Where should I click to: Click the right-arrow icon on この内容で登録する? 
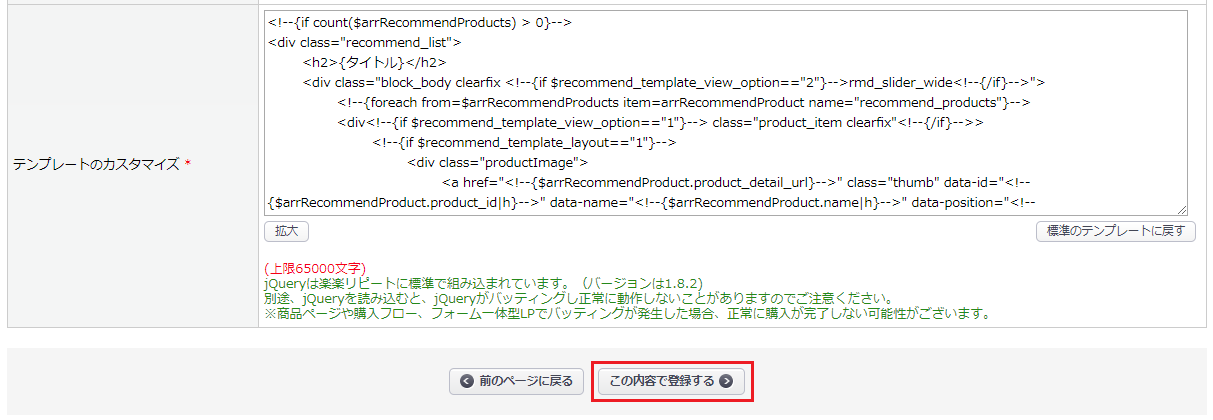726,381
